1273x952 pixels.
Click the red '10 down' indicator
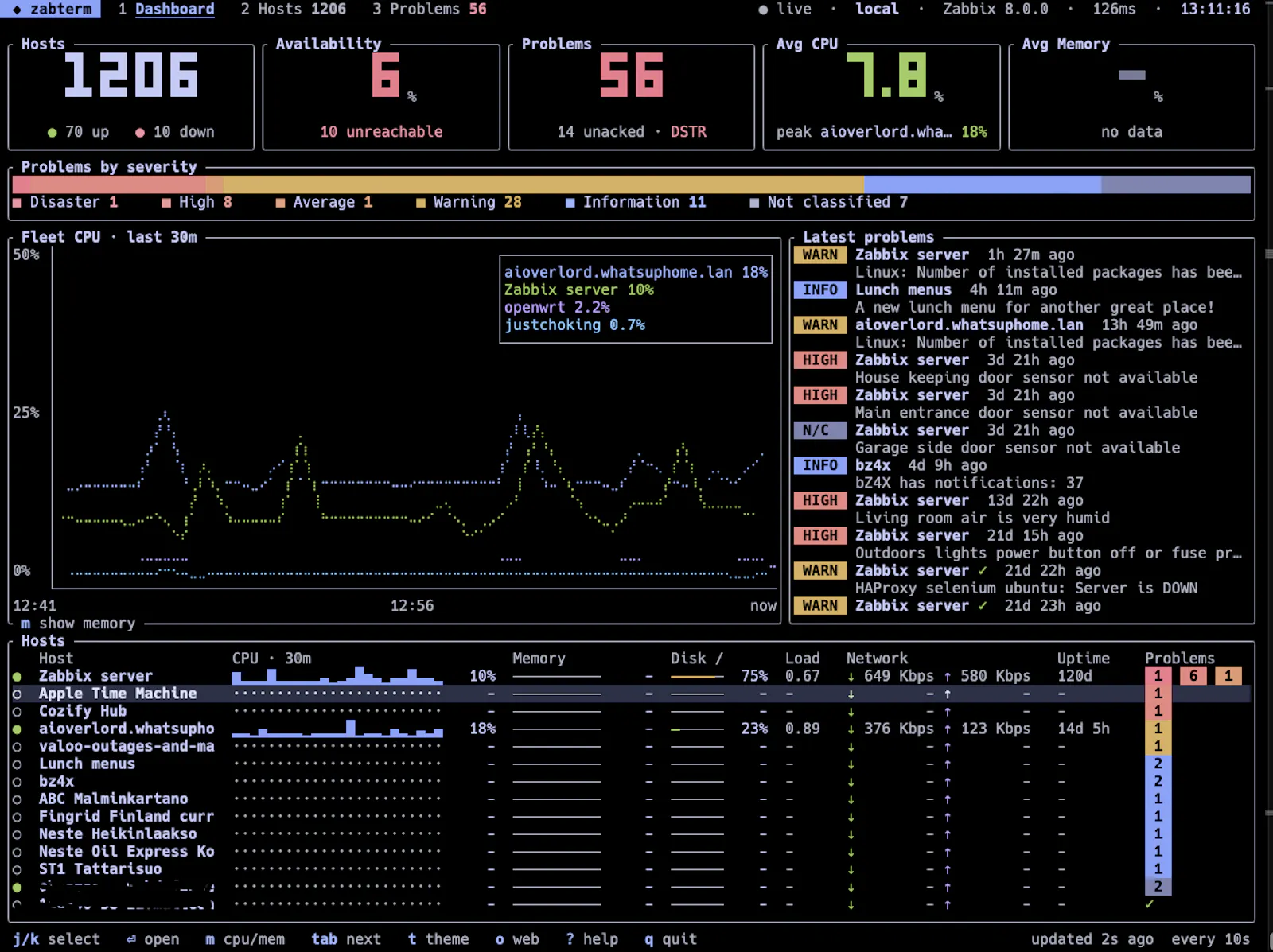point(175,132)
